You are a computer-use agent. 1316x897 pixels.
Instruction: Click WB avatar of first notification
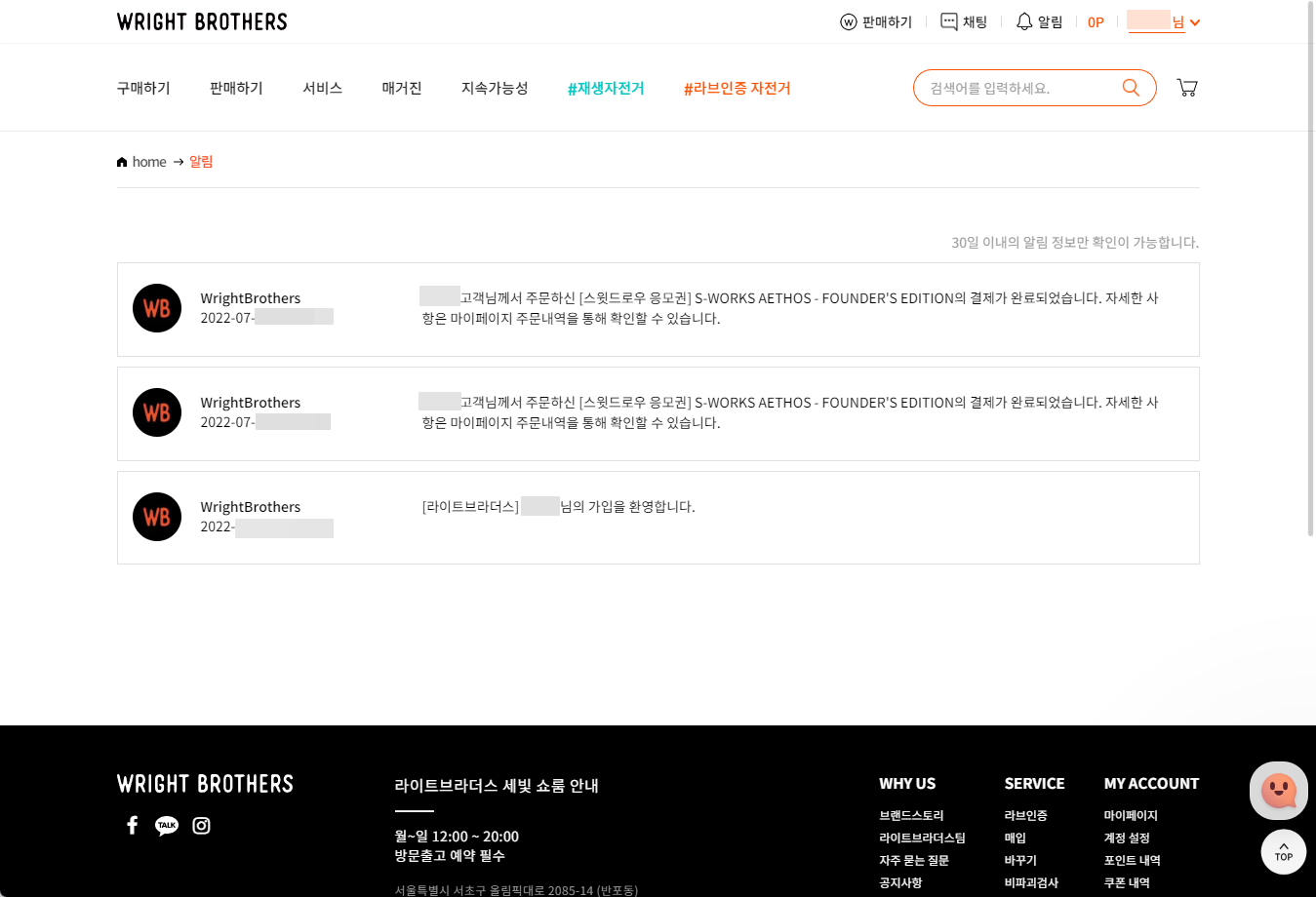157,308
